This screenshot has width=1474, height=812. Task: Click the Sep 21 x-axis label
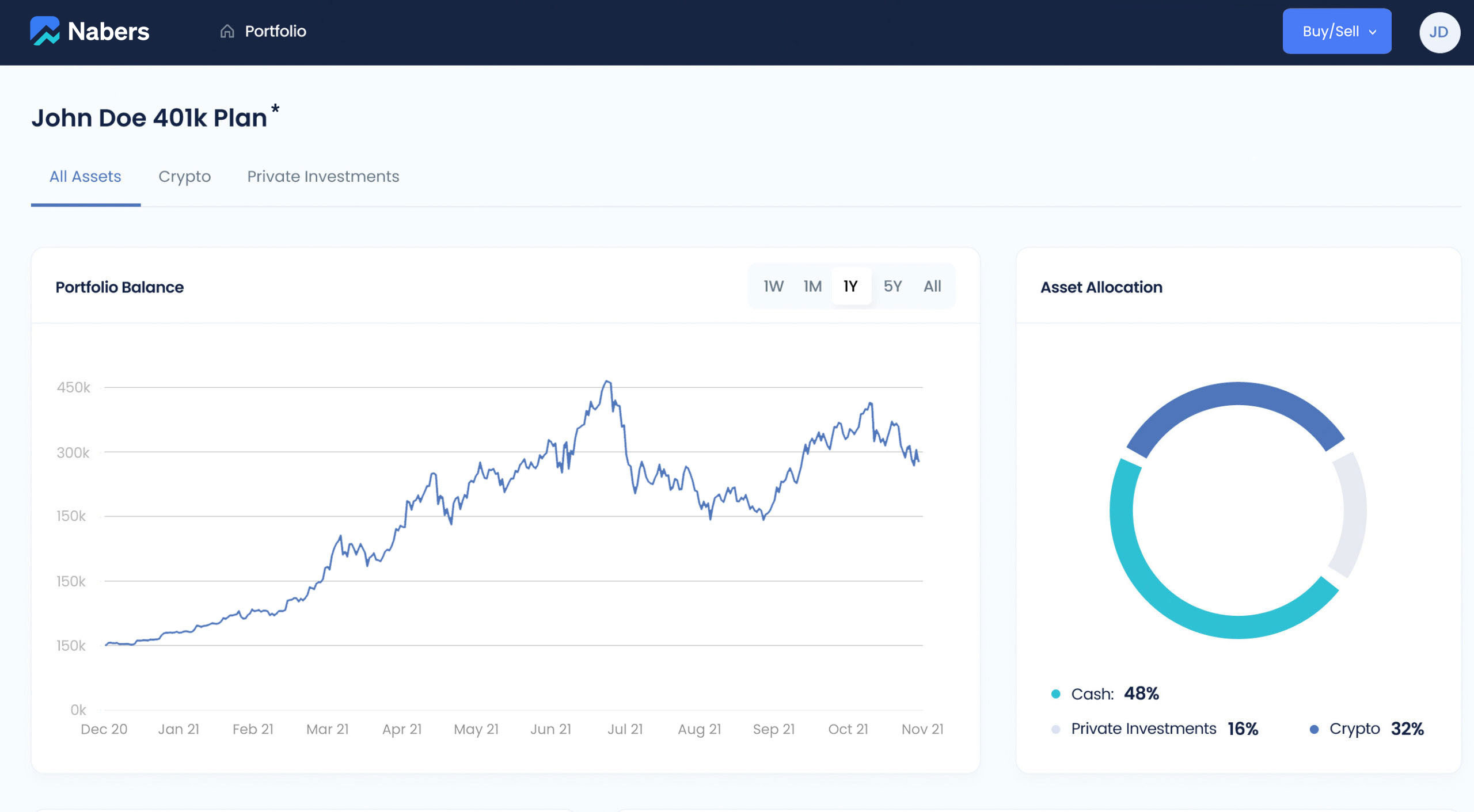[x=774, y=730]
